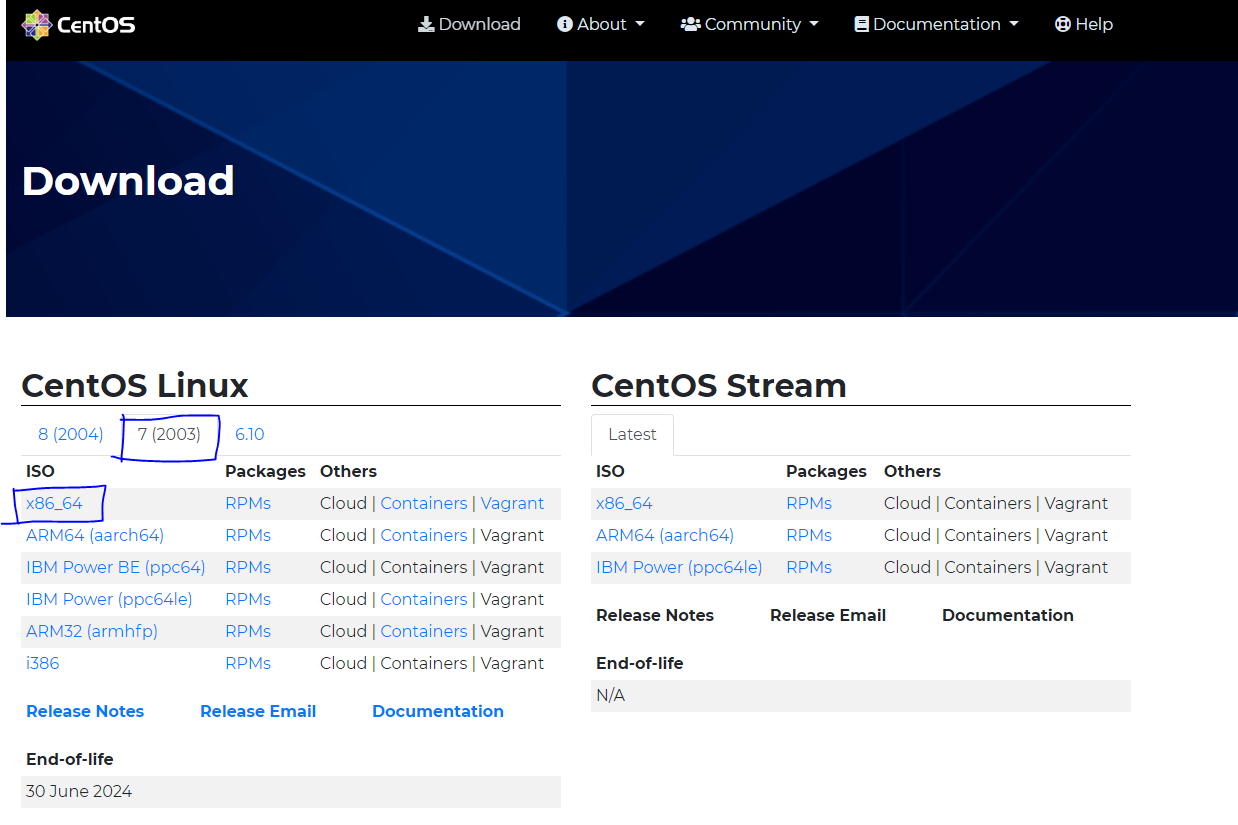Click RPMs in the i386 row

coord(248,663)
